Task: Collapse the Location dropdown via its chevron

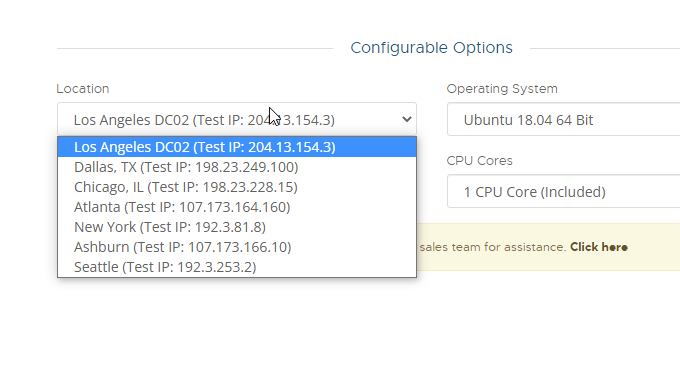Action: click(406, 119)
